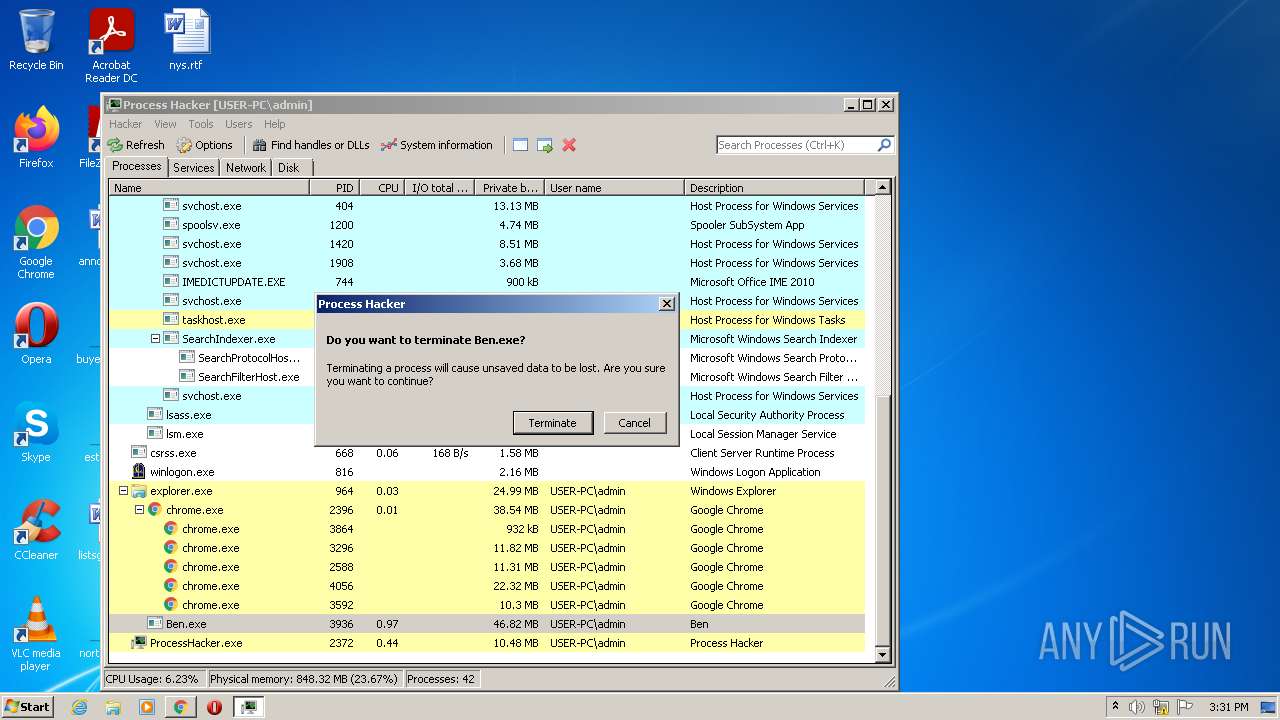Select the ProcessHacker.exe process row
Image resolution: width=1280 pixels, height=720 pixels.
[x=486, y=643]
